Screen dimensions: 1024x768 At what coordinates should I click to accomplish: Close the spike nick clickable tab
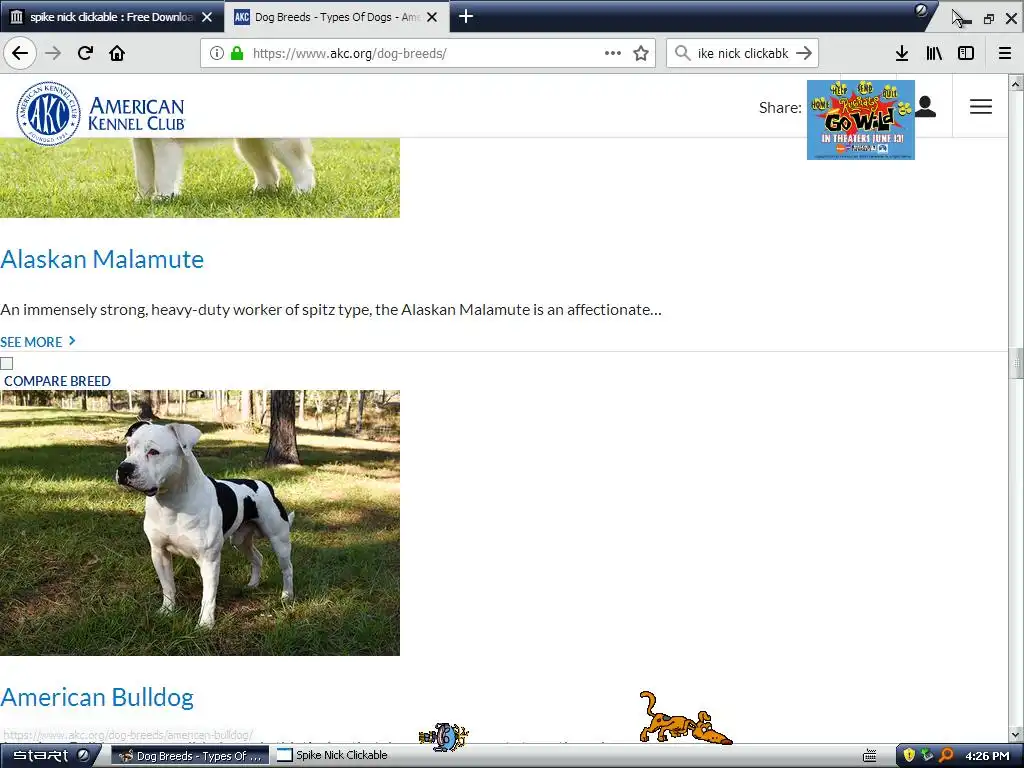click(x=207, y=17)
